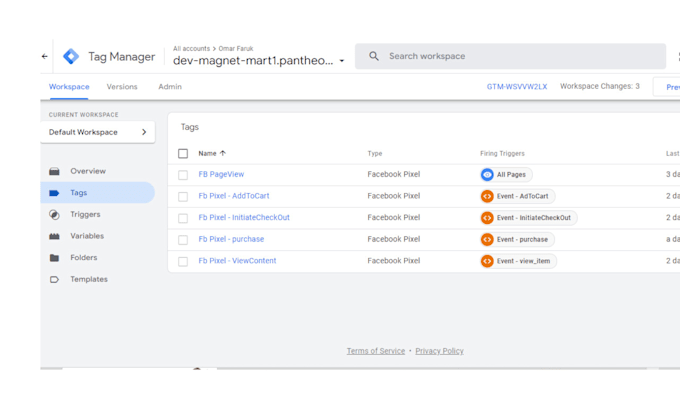Image resolution: width=680 pixels, height=409 pixels.
Task: Click the blue eye icon on All Pages trigger
Action: click(x=487, y=174)
